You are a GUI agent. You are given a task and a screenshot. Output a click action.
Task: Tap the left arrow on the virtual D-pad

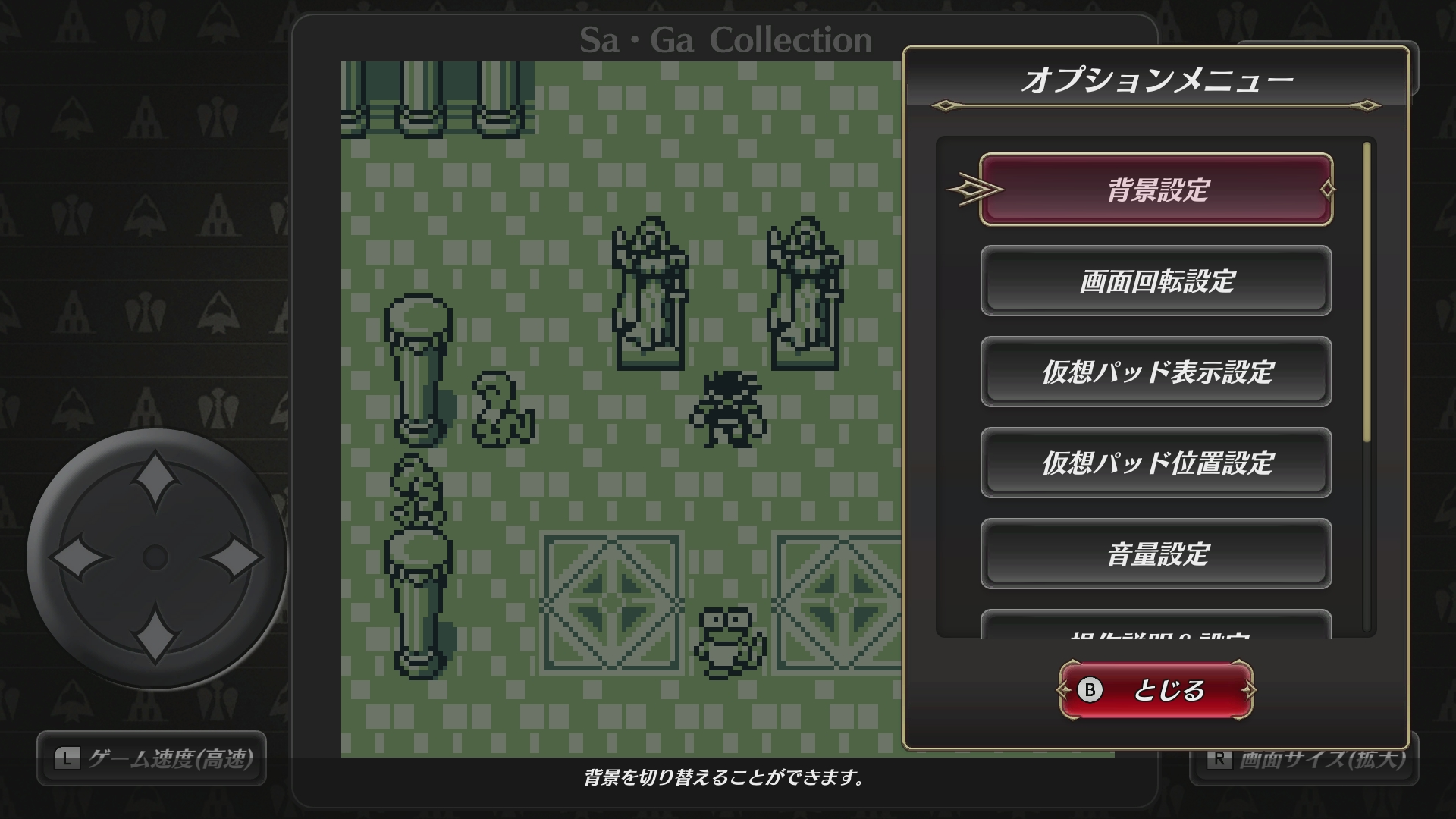80,557
